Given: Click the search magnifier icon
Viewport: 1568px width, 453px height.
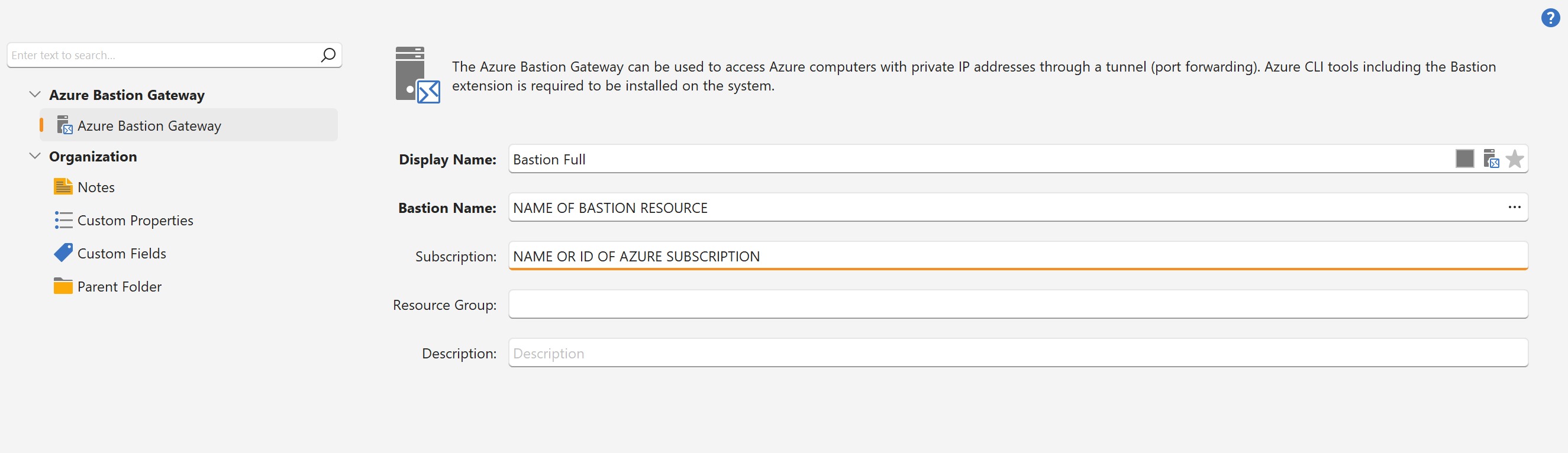Looking at the screenshot, I should (328, 56).
